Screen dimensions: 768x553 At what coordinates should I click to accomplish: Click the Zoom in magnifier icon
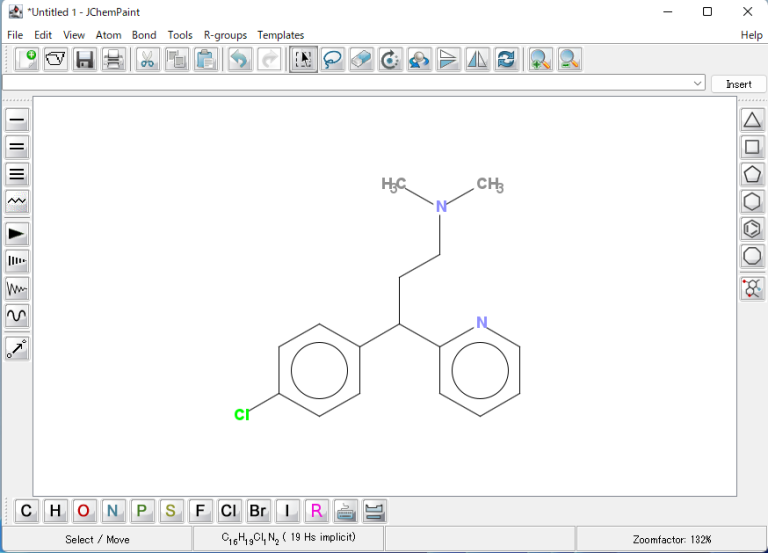540,60
